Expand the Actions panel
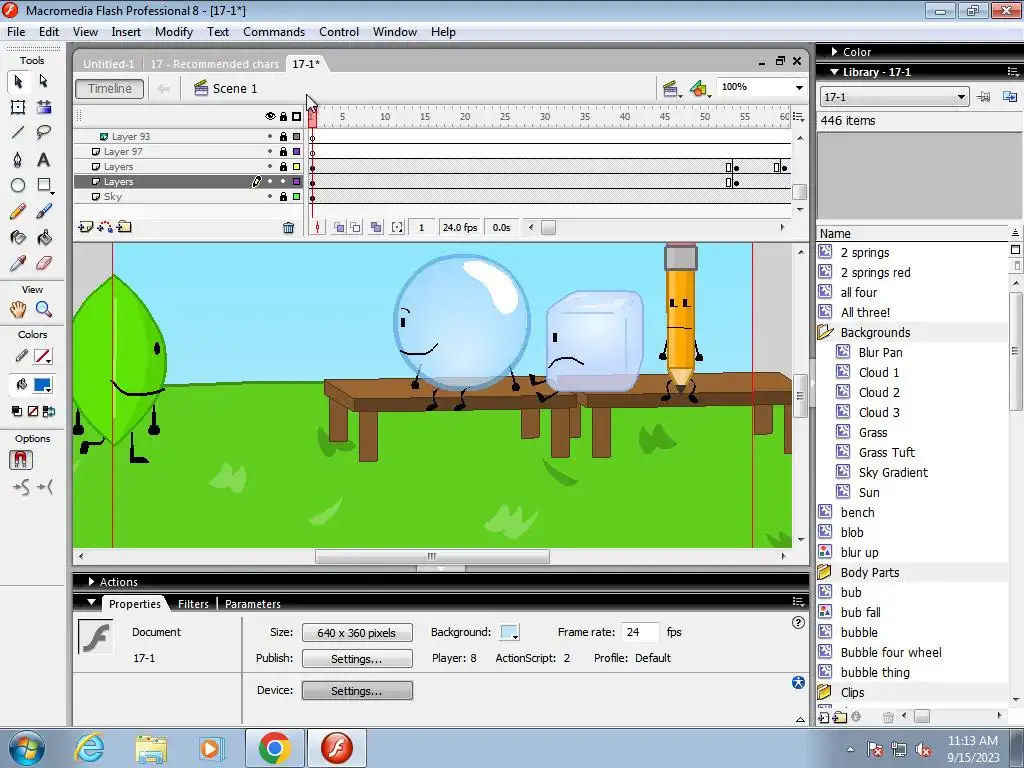Viewport: 1024px width, 768px height. (x=91, y=581)
